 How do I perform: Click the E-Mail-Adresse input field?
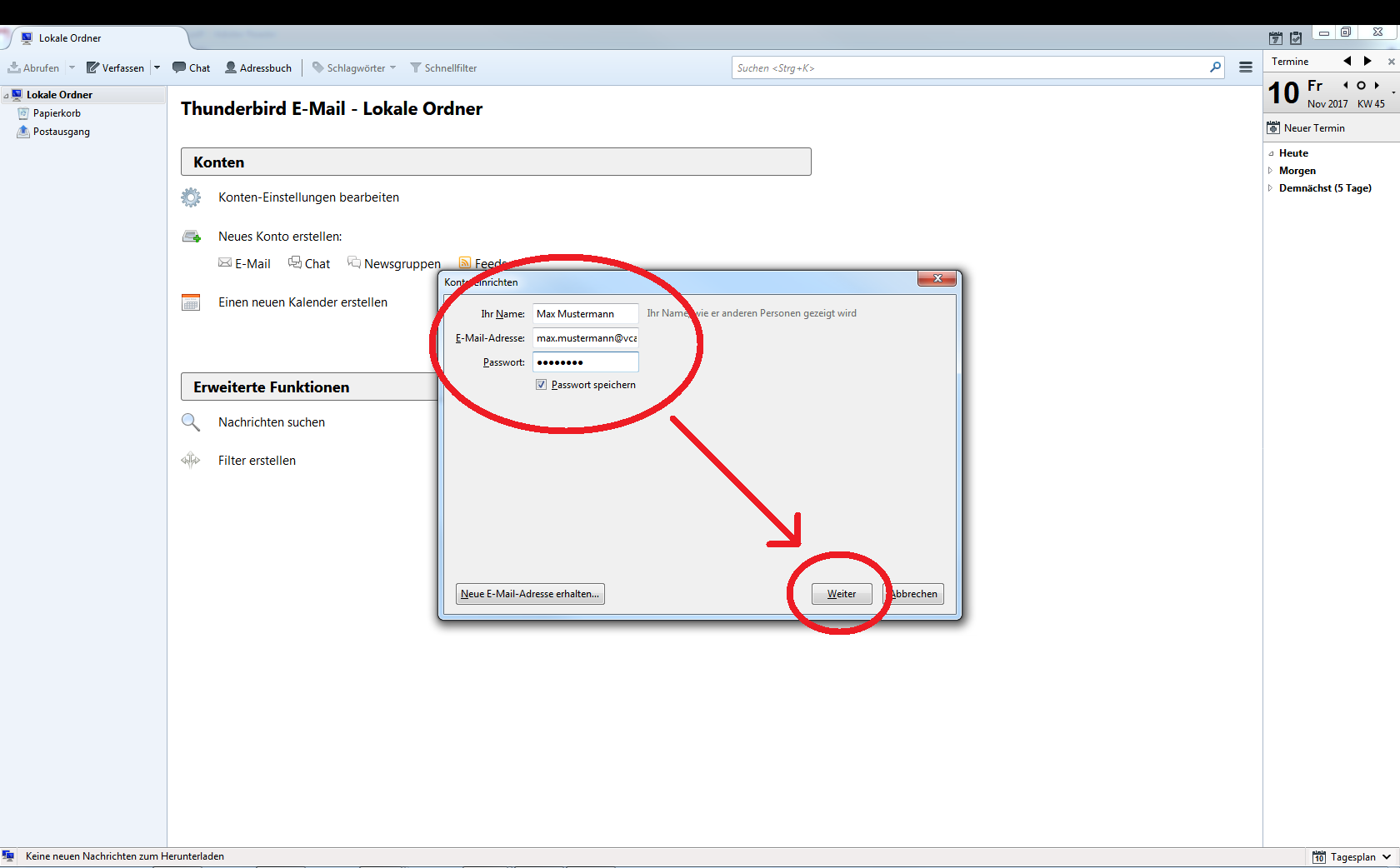[x=585, y=338]
